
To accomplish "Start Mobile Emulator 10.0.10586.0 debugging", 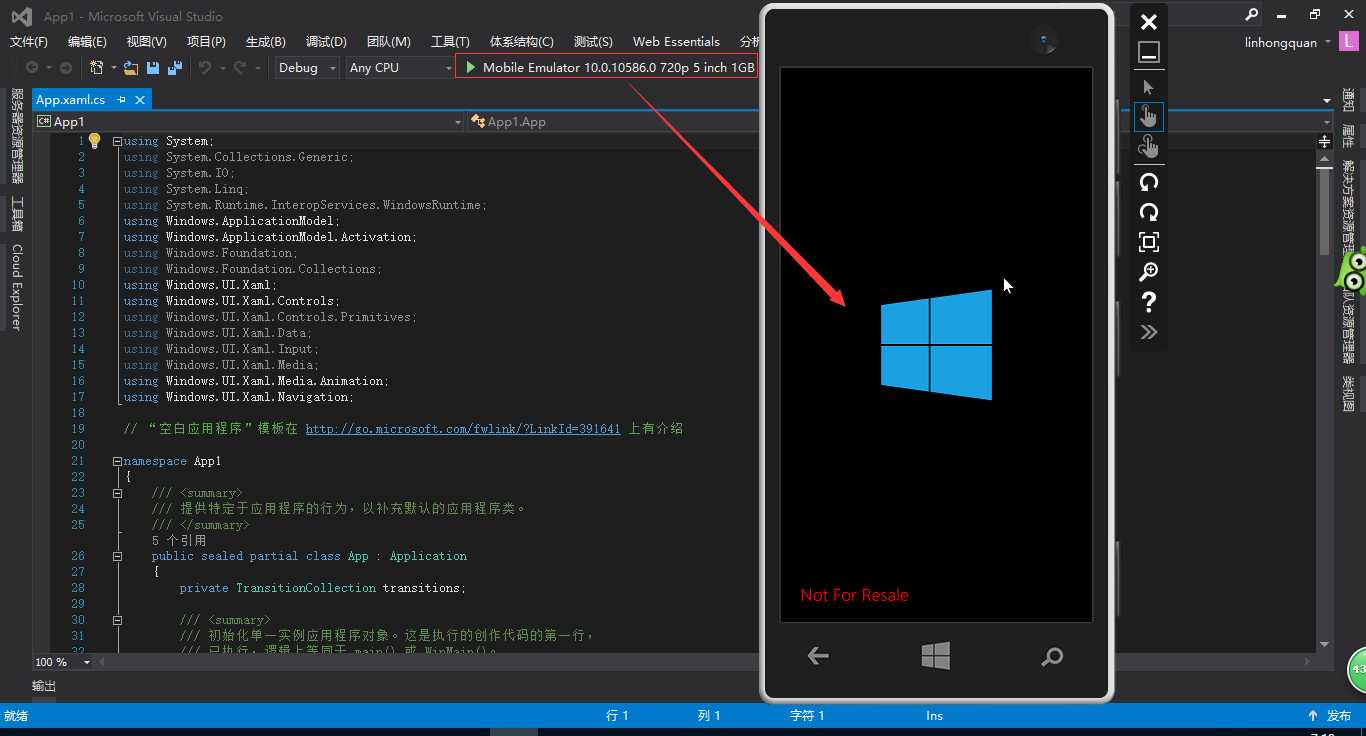I will point(607,67).
